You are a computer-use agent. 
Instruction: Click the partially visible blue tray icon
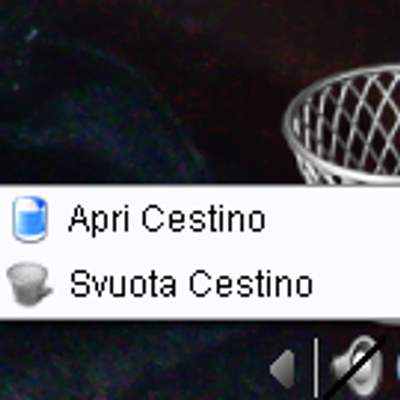pos(397,368)
